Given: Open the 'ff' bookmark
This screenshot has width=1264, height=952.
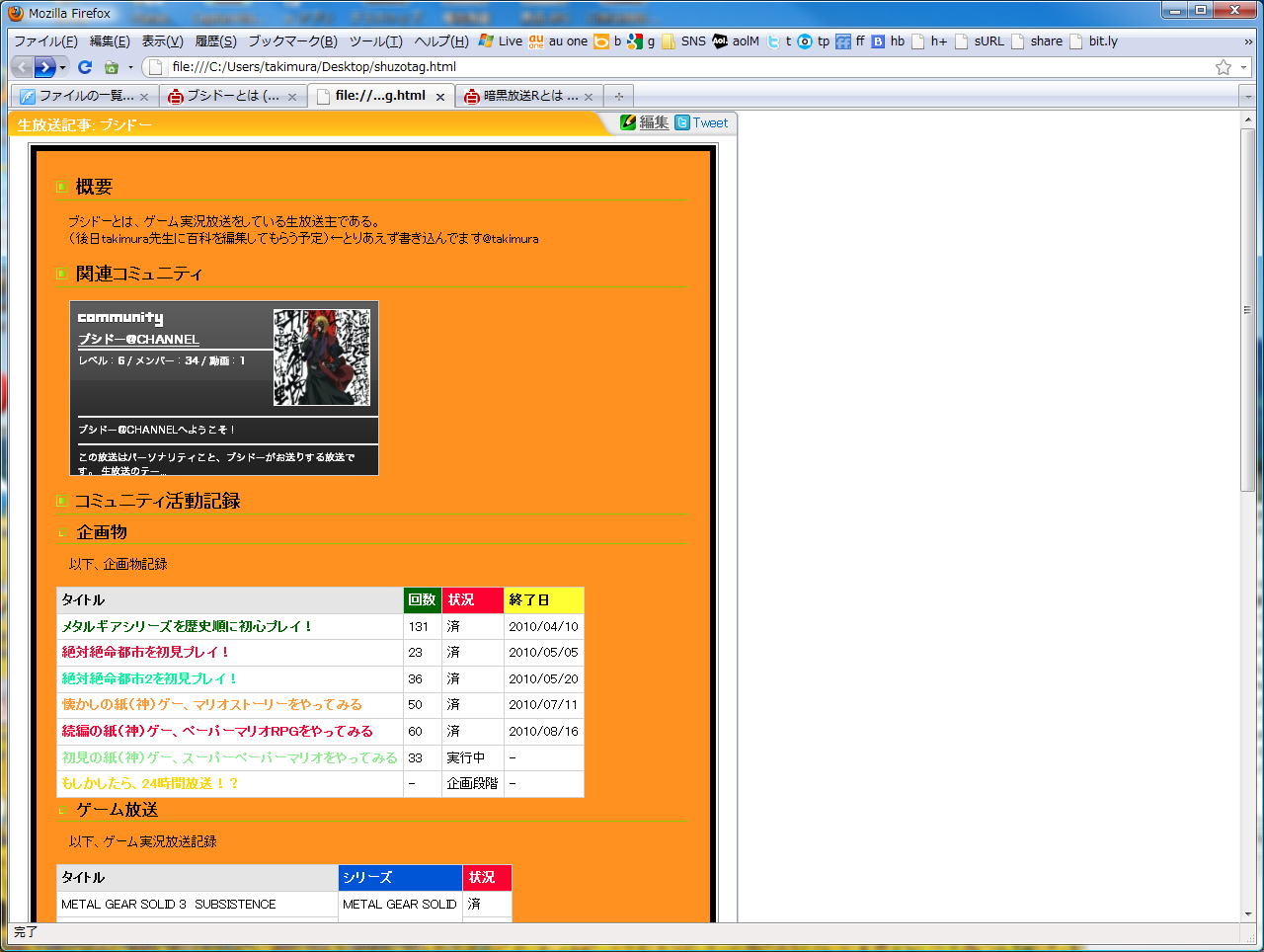Looking at the screenshot, I should (850, 41).
